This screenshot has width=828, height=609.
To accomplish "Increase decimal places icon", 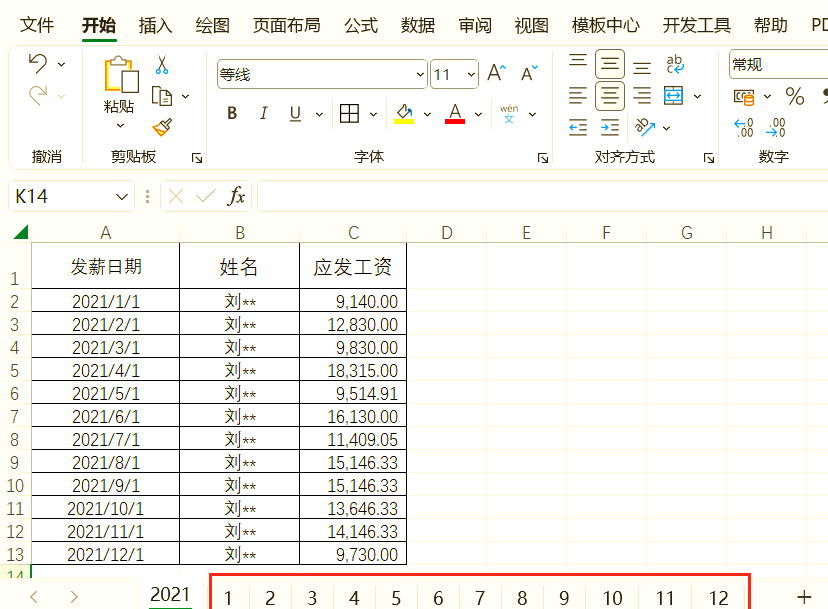I will pyautogui.click(x=744, y=127).
